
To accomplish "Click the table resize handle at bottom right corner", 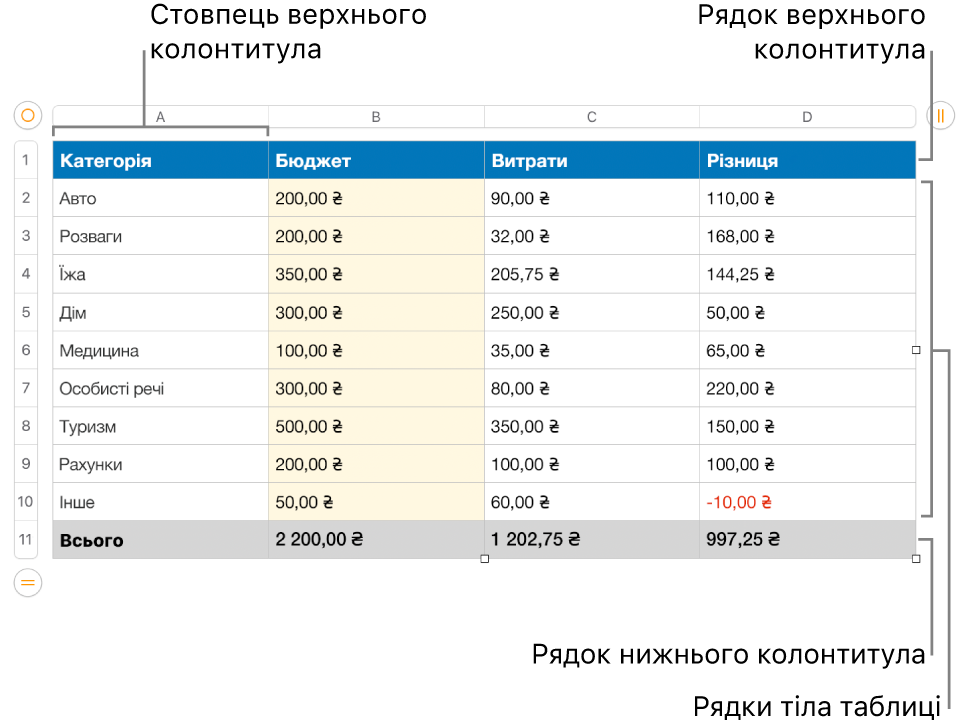I will pyautogui.click(x=916, y=559).
